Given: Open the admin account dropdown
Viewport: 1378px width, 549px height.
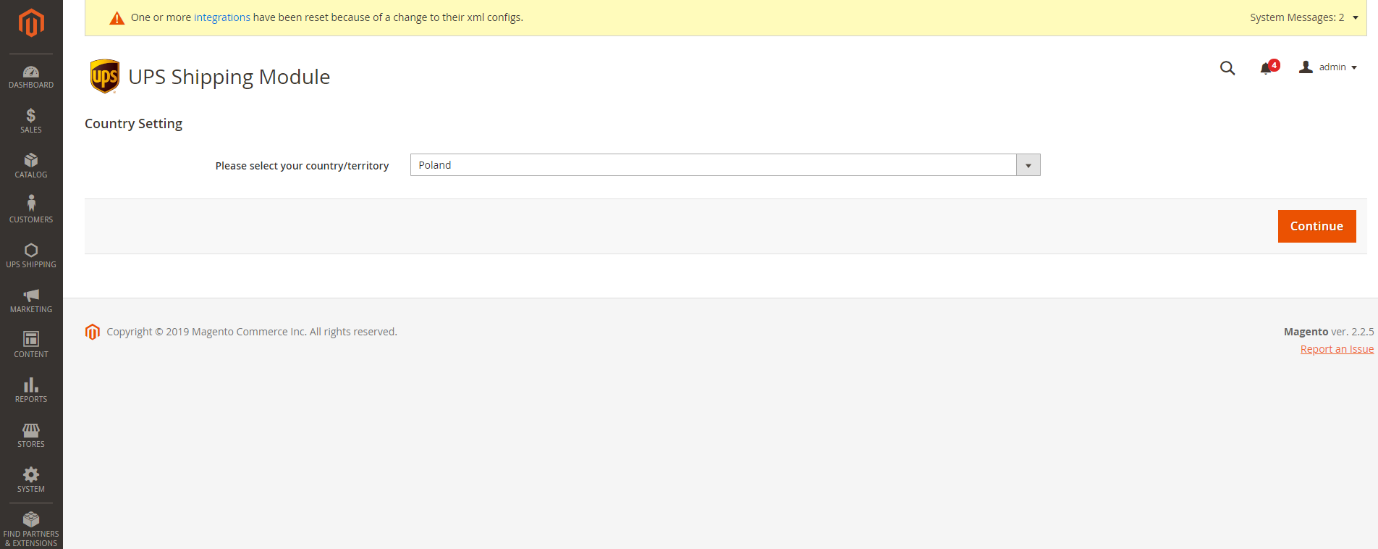Looking at the screenshot, I should [x=1327, y=67].
